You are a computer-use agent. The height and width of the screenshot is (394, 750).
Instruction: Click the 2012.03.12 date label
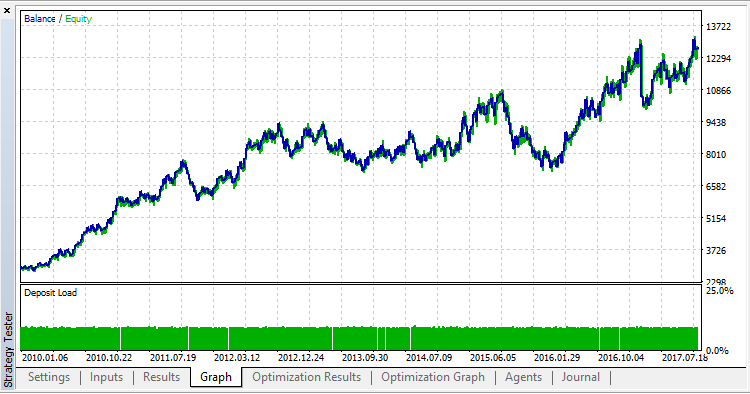coord(237,358)
